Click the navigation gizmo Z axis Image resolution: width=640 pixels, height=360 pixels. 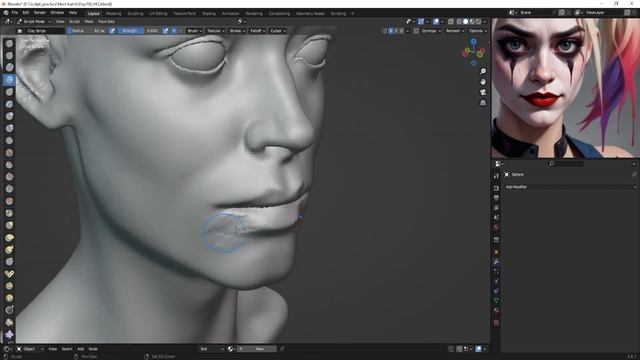click(473, 42)
